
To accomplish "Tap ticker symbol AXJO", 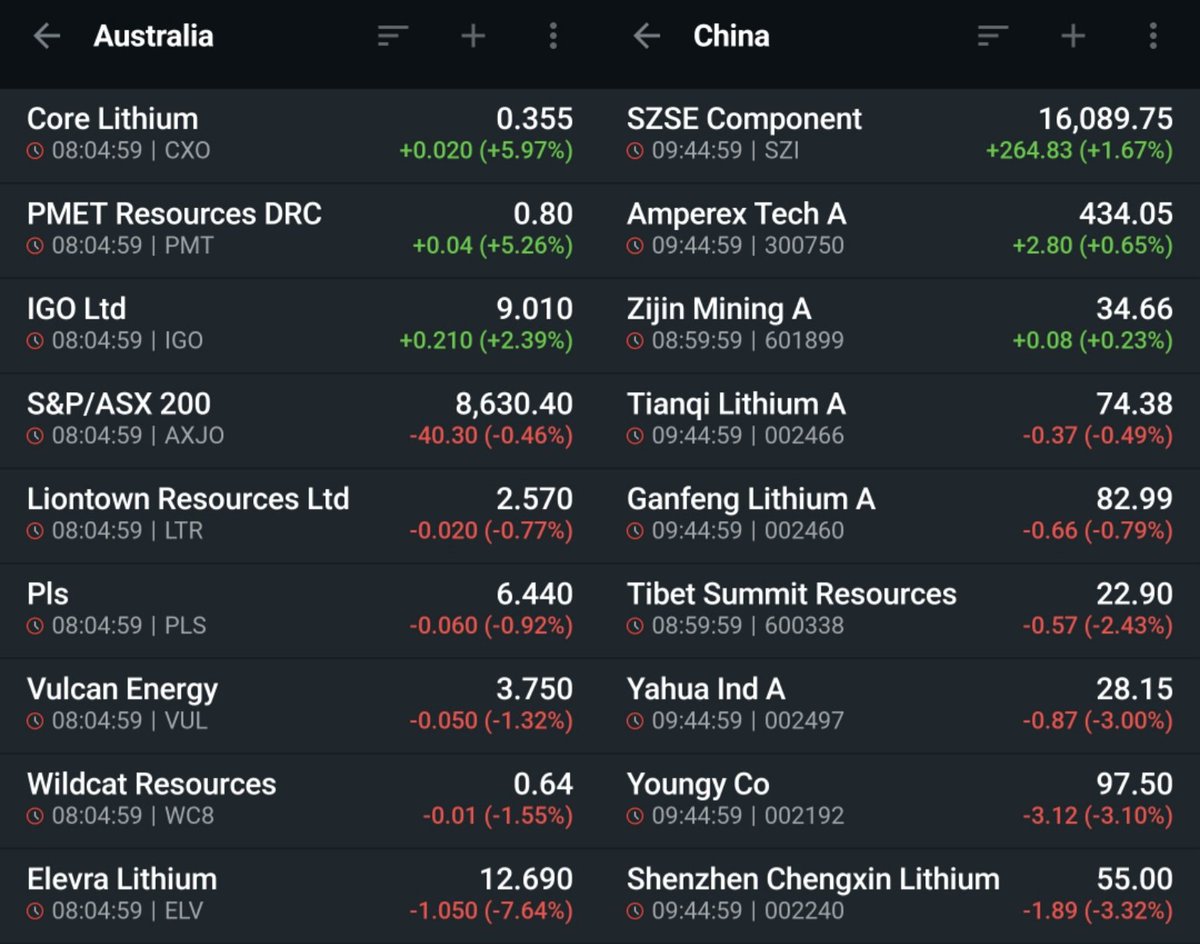I will 194,436.
